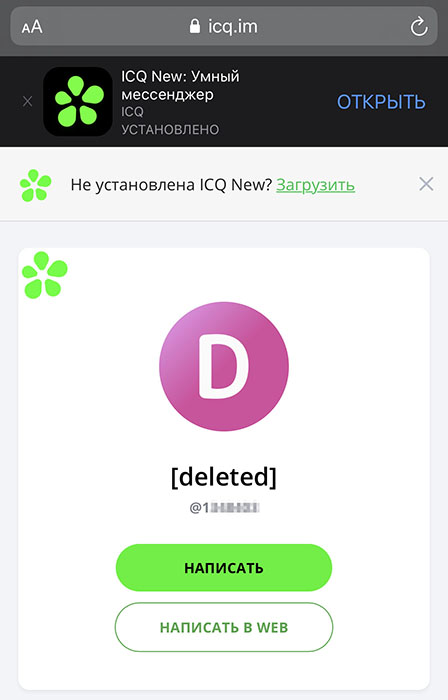Tap ОТКРЫТЬ to open the app

[381, 102]
